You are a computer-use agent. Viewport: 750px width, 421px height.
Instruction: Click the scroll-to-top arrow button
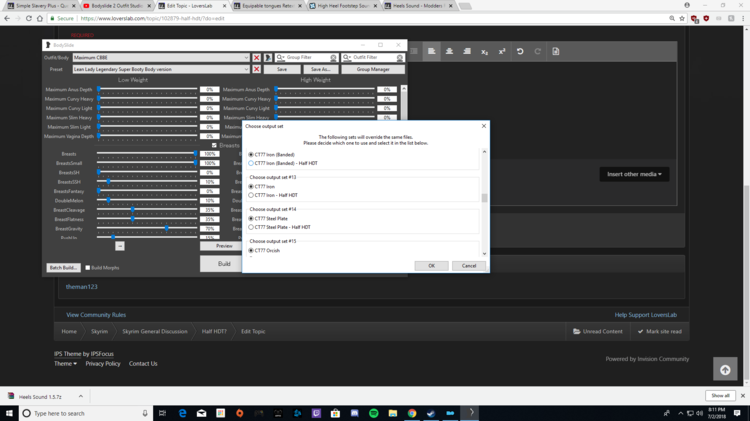point(725,369)
